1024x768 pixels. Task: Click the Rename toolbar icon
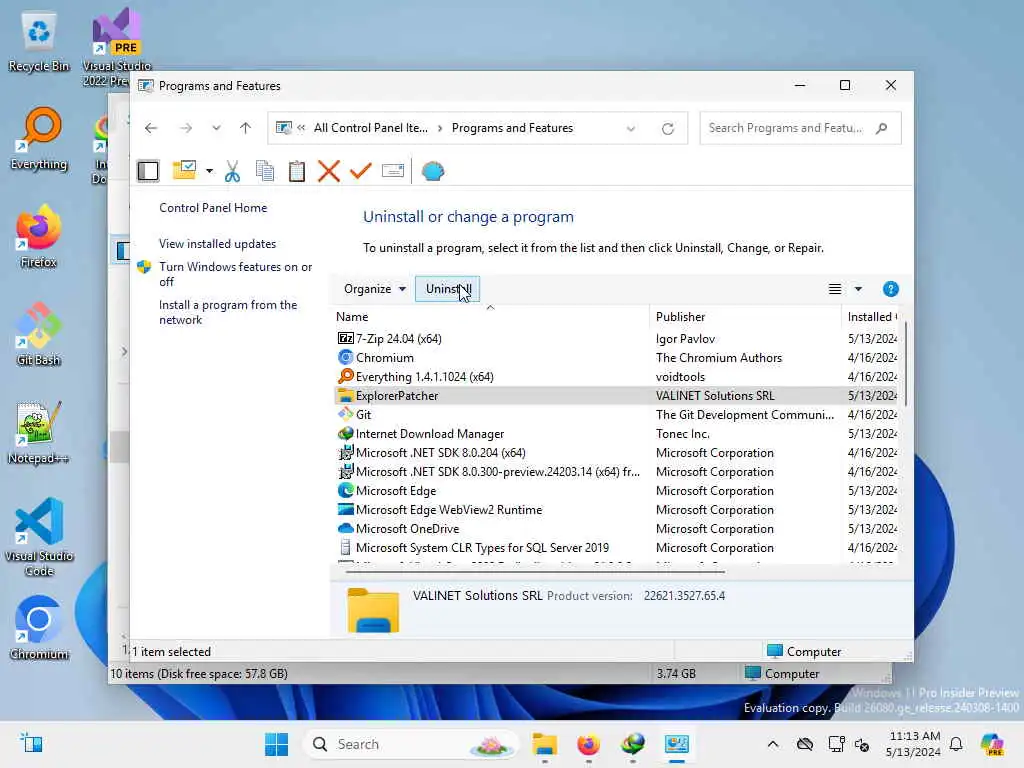tap(392, 171)
